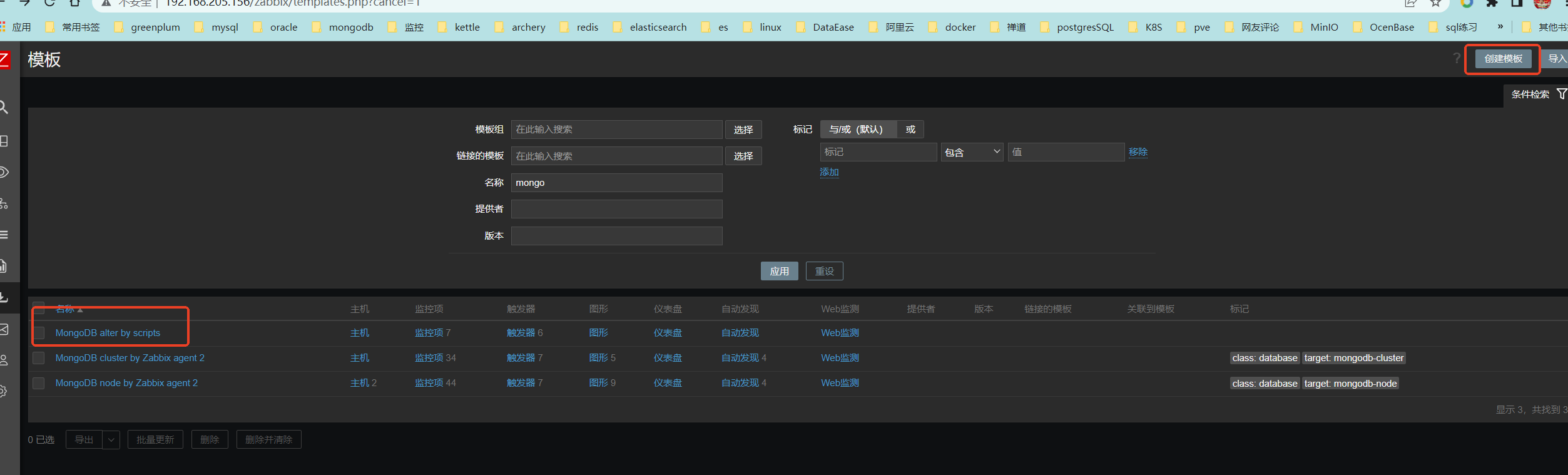Click the 重设 reset filter button
This screenshot has height=475, width=1568.
point(825,271)
